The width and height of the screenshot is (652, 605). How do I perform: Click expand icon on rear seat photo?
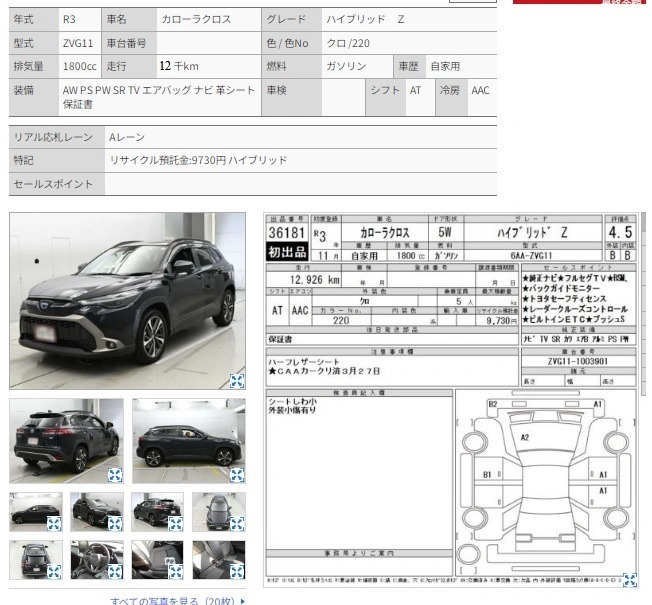[237, 572]
